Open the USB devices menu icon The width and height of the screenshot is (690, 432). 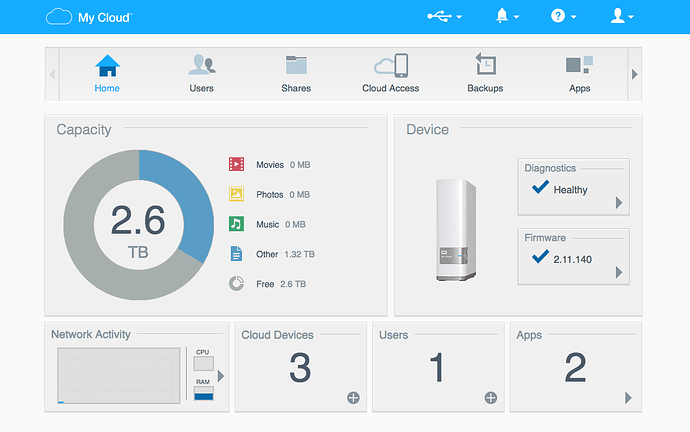(x=439, y=17)
